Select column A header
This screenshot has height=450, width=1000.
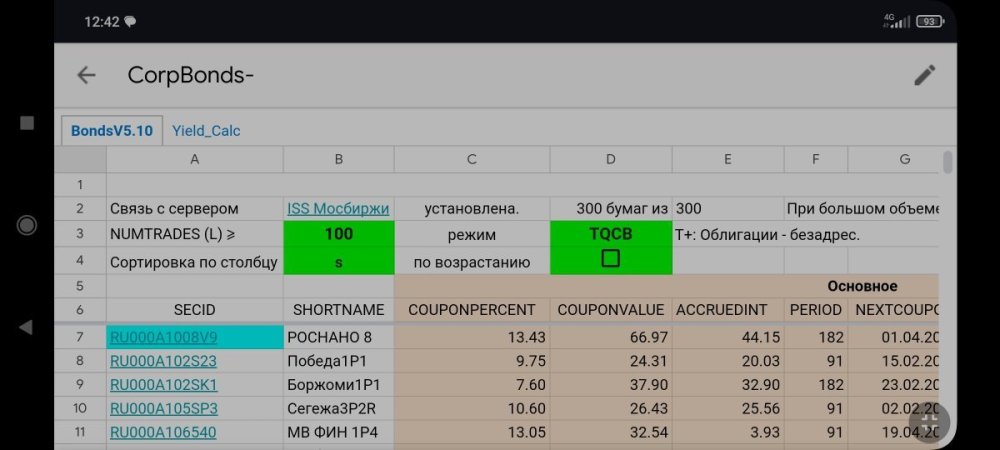195,159
